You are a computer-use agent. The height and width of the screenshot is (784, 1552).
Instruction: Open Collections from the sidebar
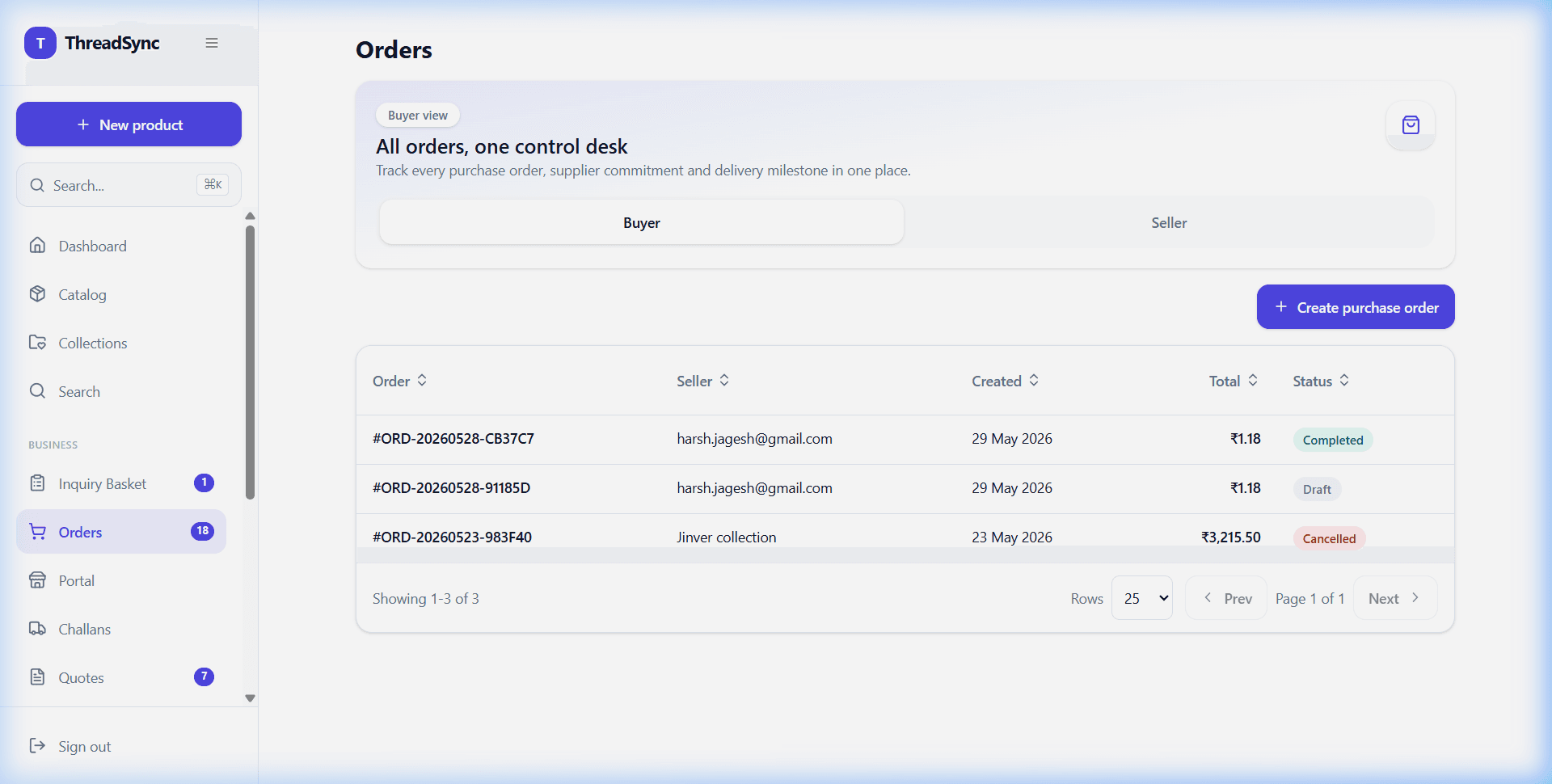click(x=121, y=343)
